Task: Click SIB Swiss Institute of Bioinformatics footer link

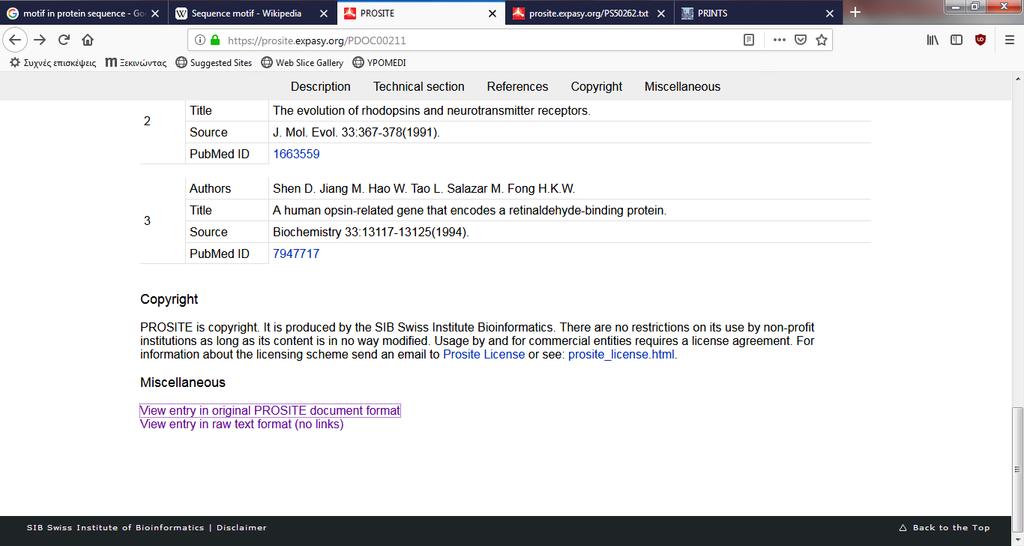Action: (x=115, y=528)
